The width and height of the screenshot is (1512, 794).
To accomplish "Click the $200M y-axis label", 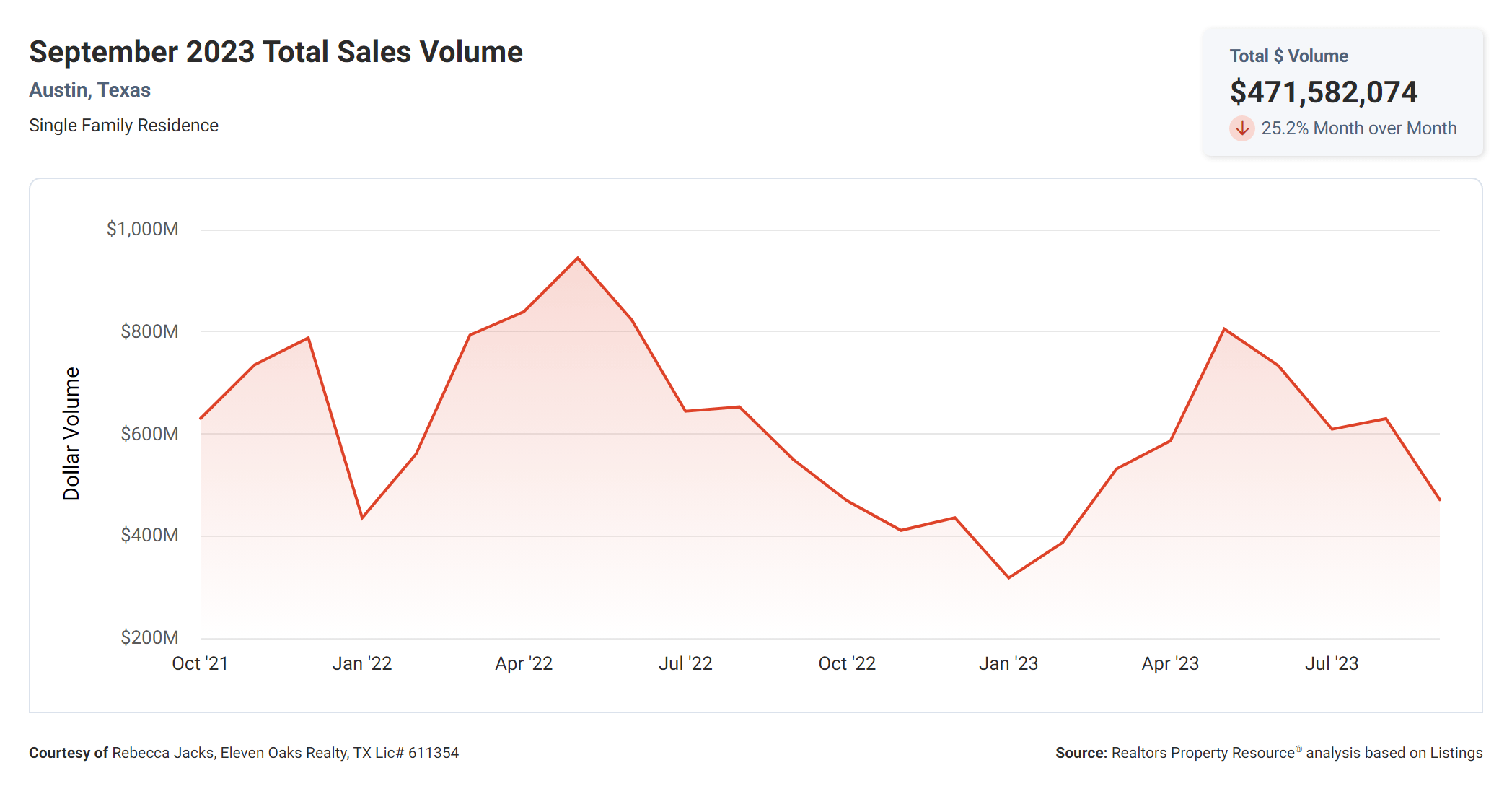I will coord(149,637).
